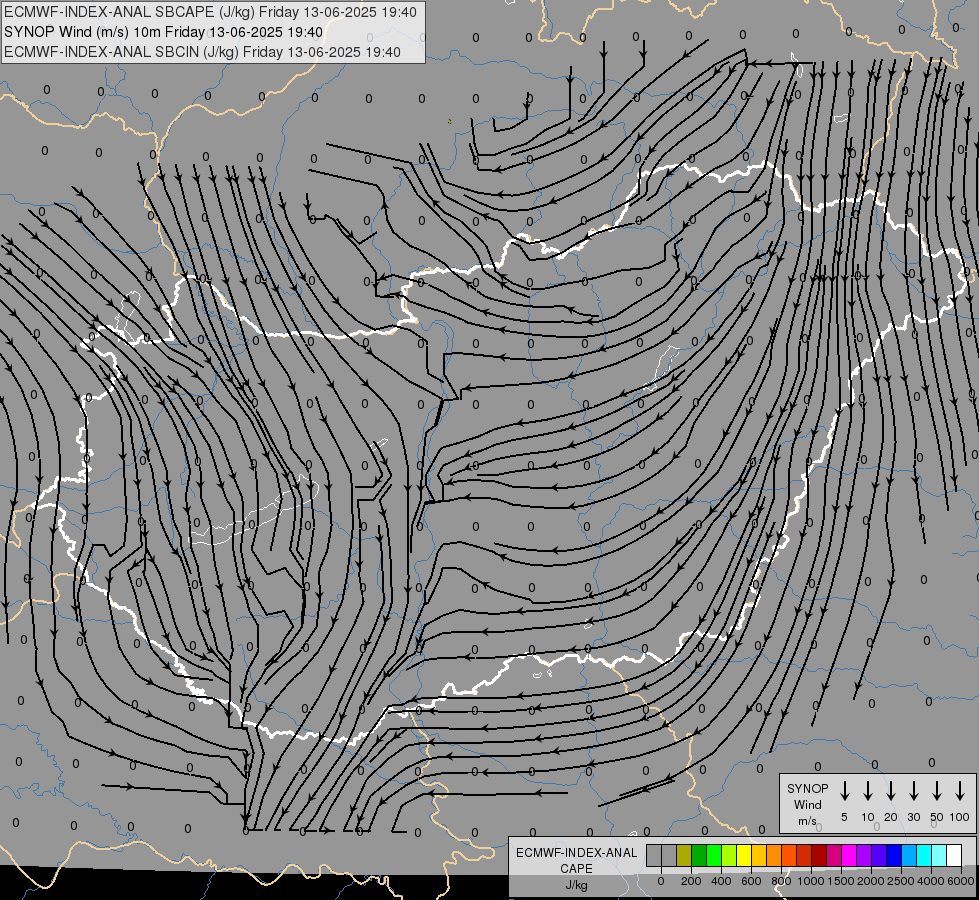Click the 2000 tick label on CAPE scale
979x900 pixels.
(871, 881)
